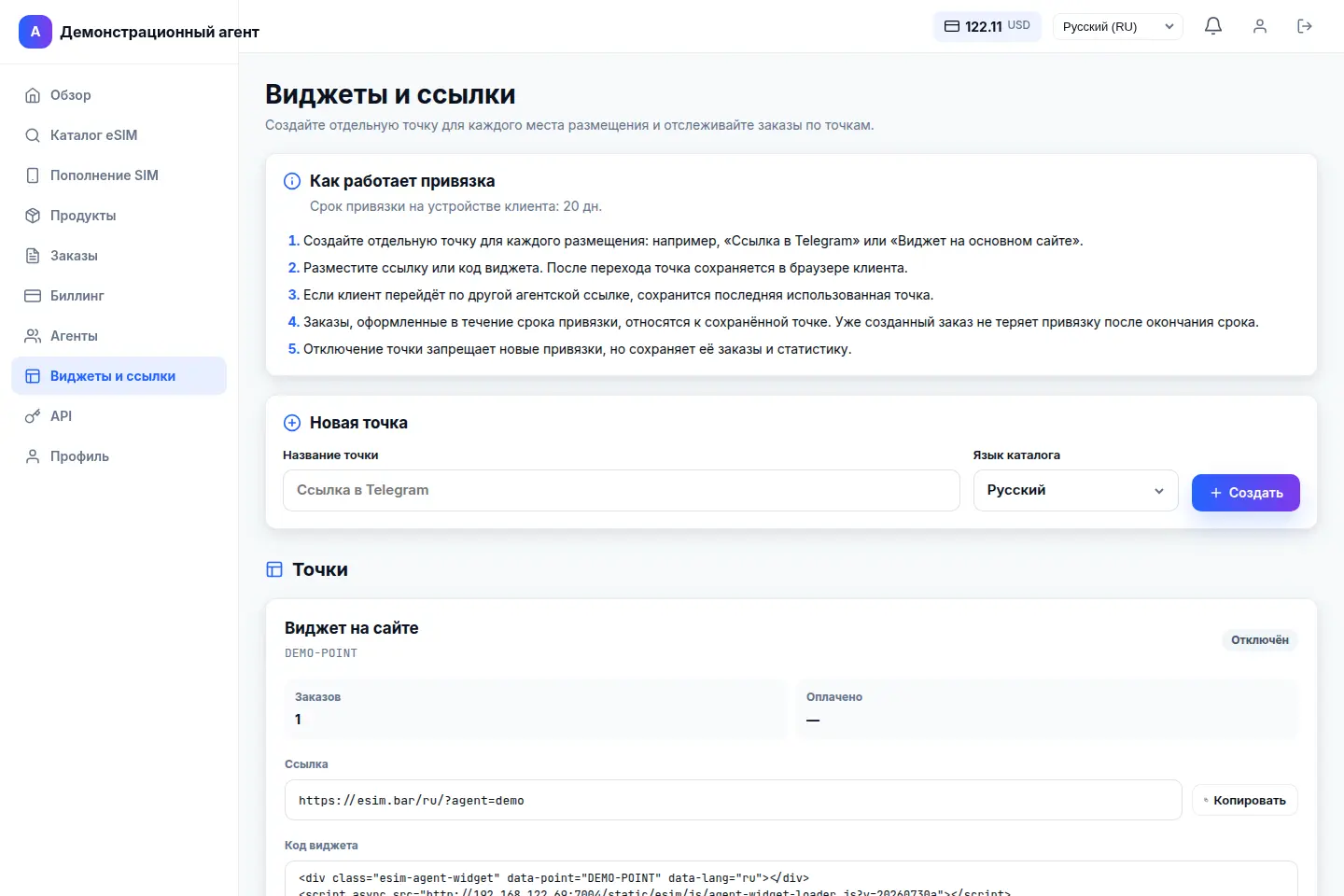Click the logout icon in header
The width and height of the screenshot is (1344, 896).
click(1305, 26)
